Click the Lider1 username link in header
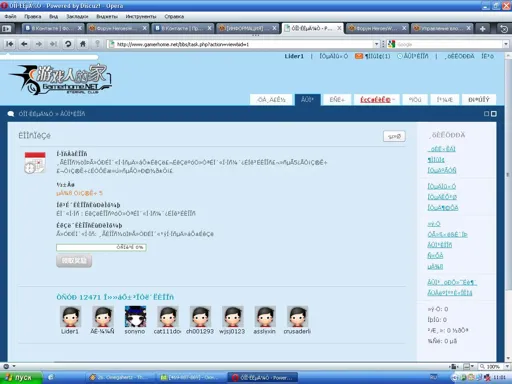The width and height of the screenshot is (512, 384). [294, 56]
